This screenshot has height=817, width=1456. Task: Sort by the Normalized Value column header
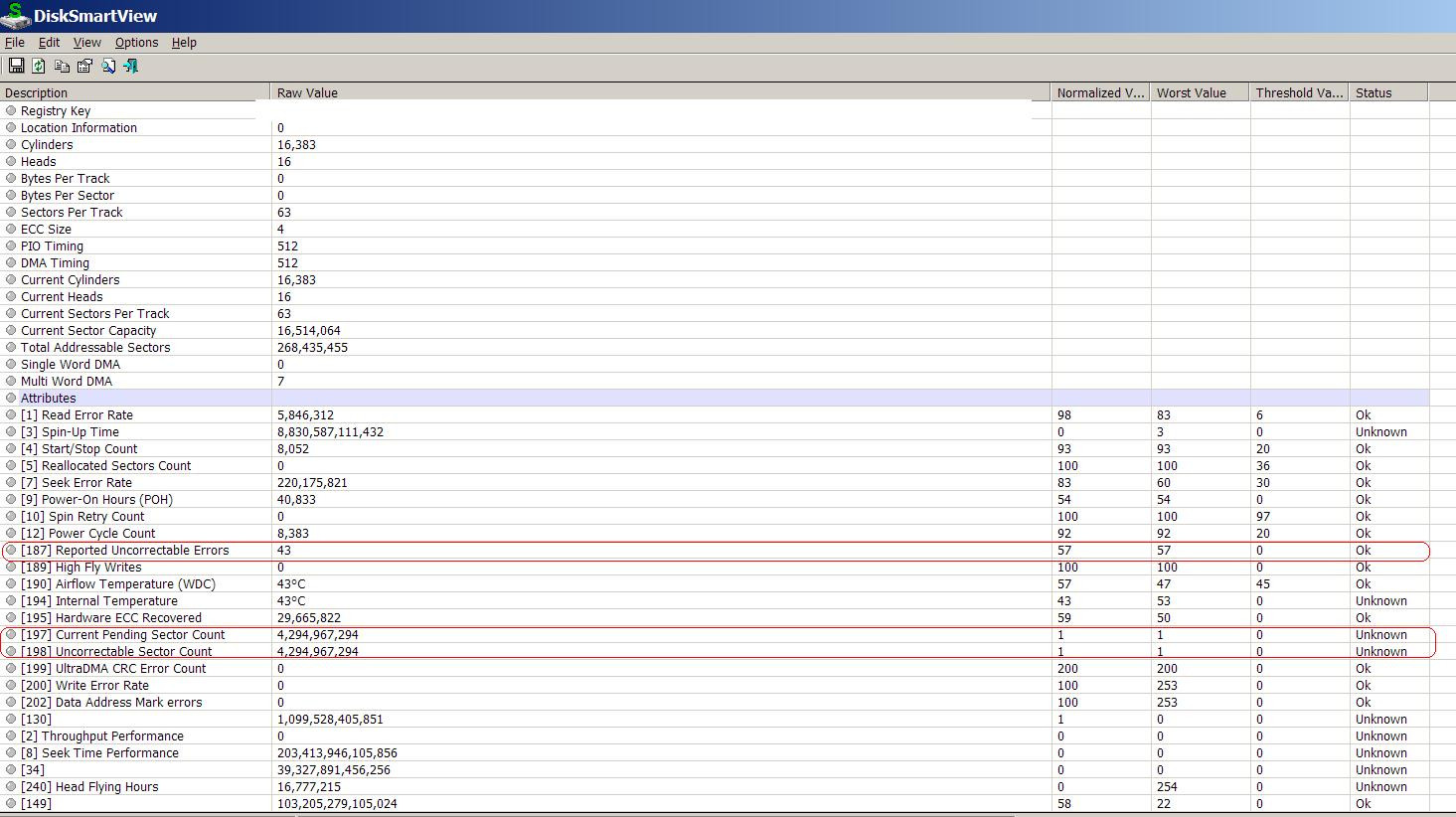(x=1101, y=92)
